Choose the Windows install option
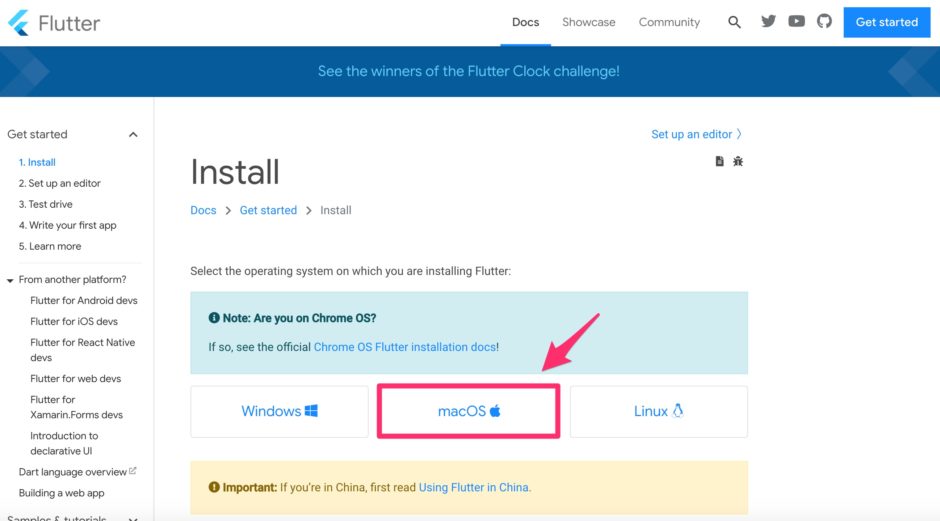 coord(279,411)
